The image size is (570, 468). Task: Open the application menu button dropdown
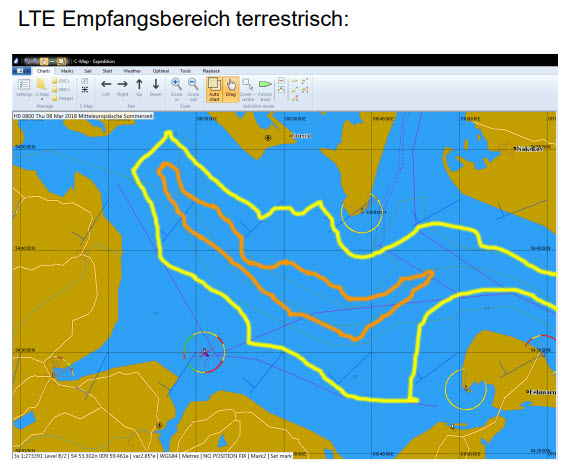pyautogui.click(x=22, y=71)
